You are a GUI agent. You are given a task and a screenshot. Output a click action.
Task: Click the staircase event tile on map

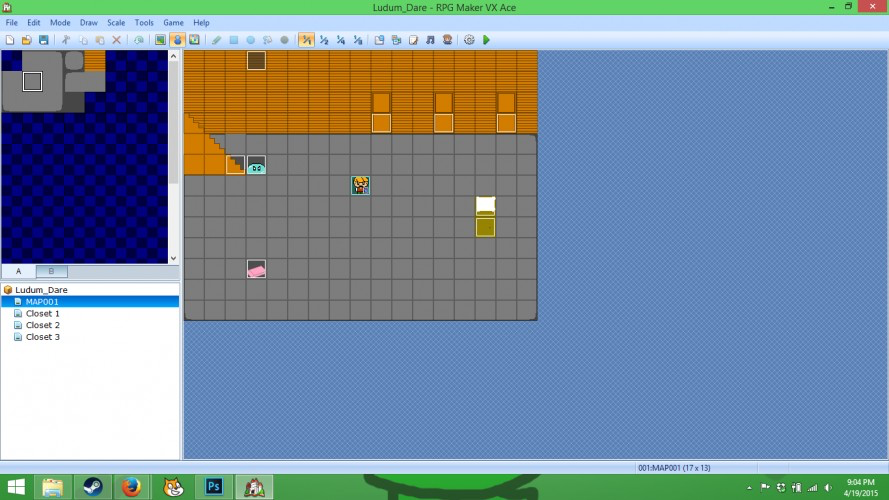tap(235, 165)
